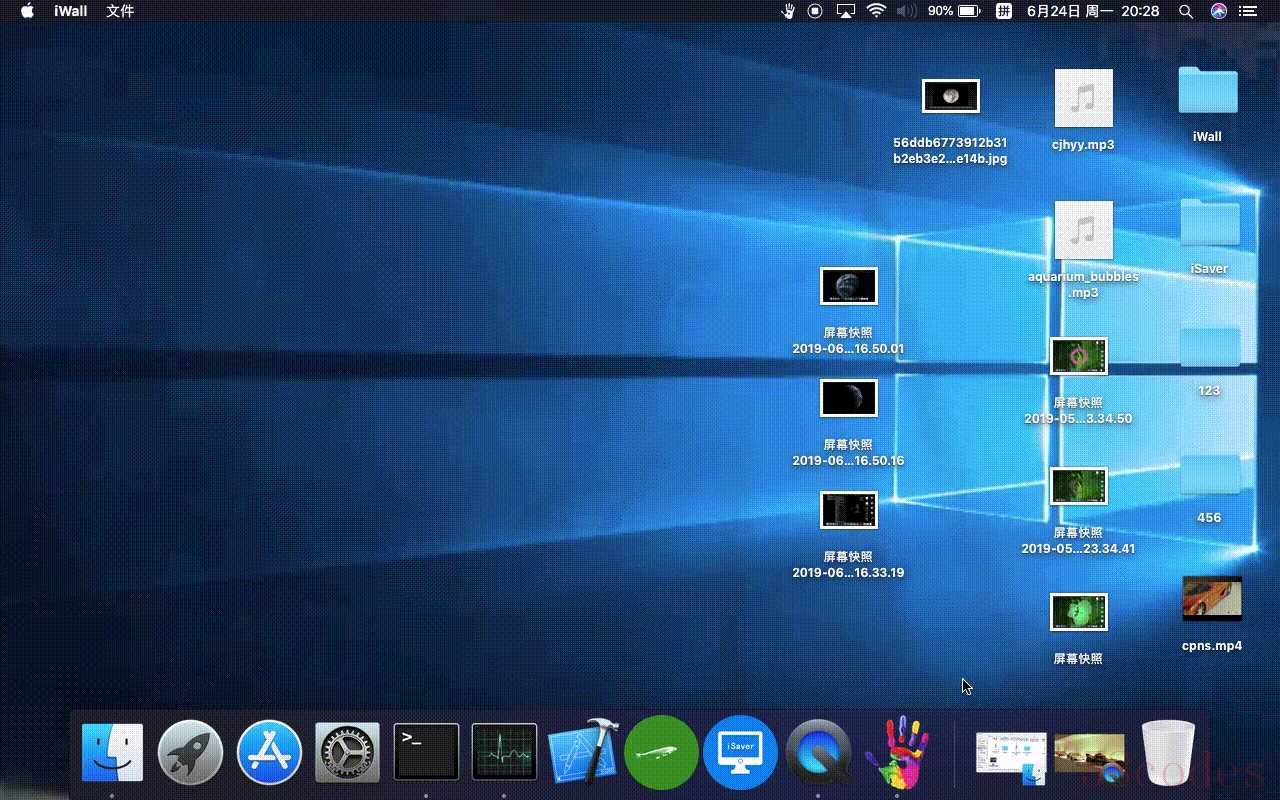
Task: Open the Pinyin input source menu
Action: [x=1003, y=11]
